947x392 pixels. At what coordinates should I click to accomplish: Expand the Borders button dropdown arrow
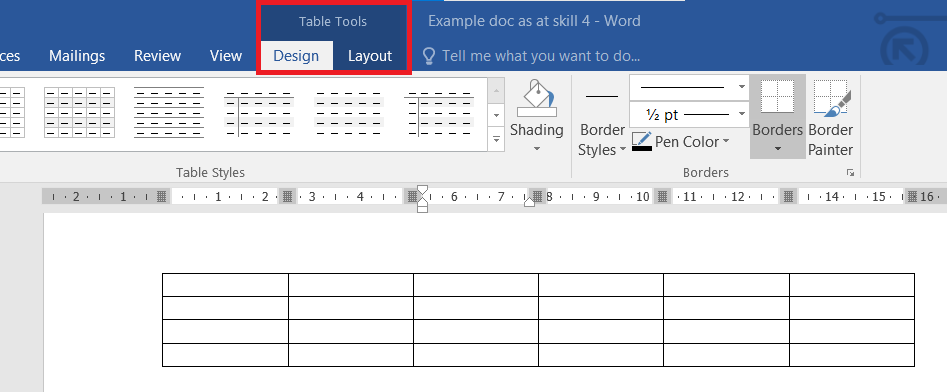778,149
